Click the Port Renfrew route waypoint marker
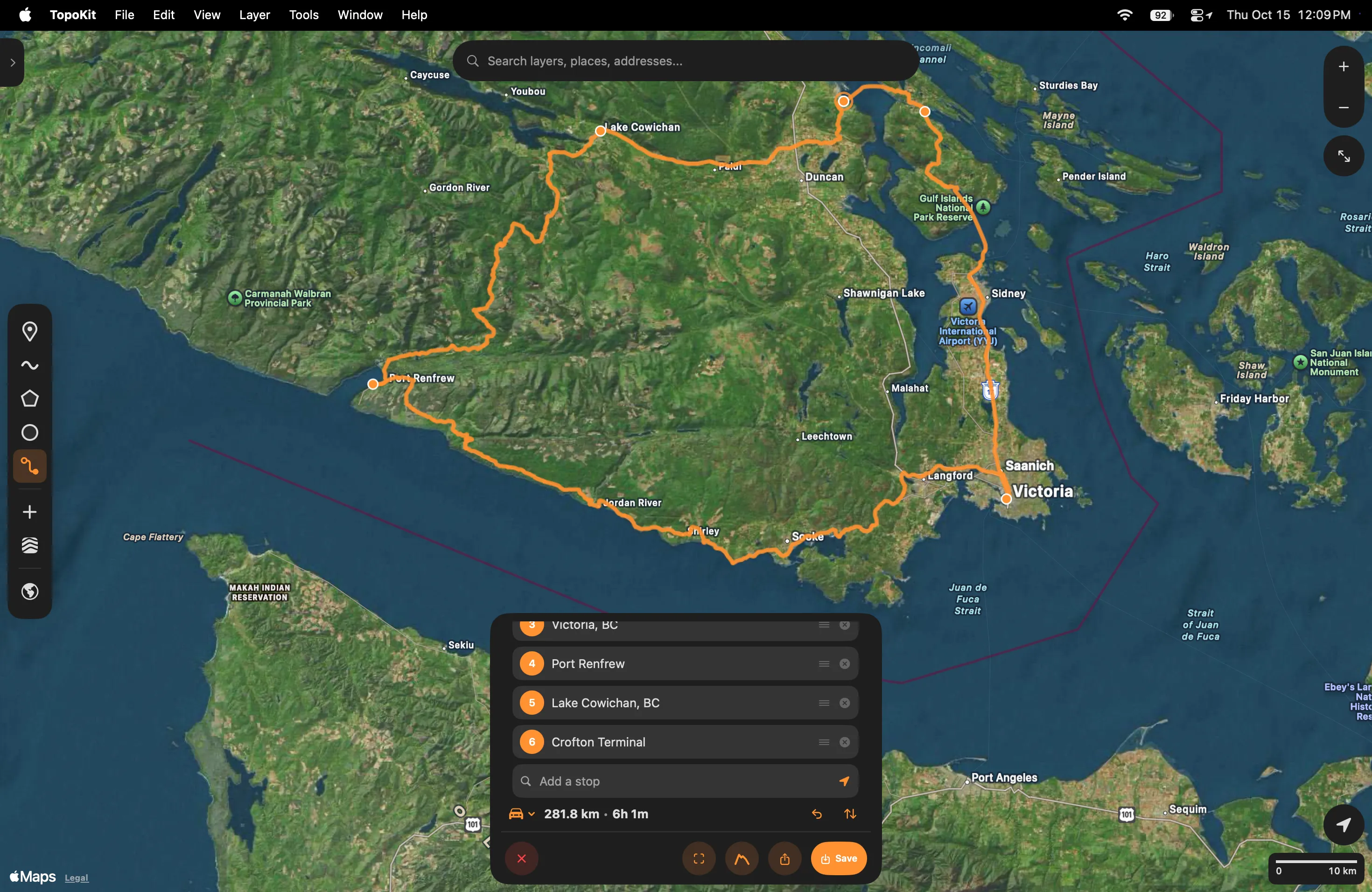1372x892 pixels. click(x=373, y=384)
